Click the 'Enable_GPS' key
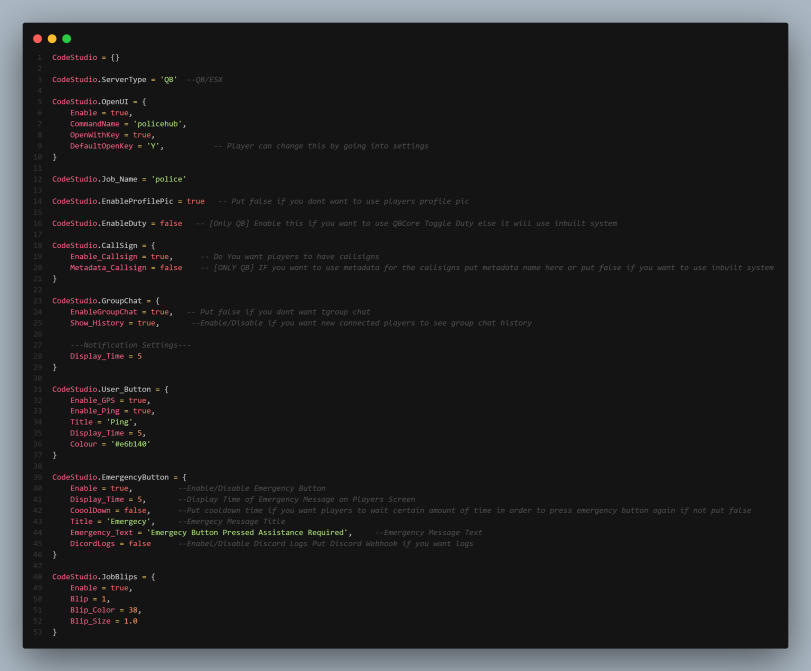Image resolution: width=811 pixels, height=671 pixels. (x=93, y=400)
